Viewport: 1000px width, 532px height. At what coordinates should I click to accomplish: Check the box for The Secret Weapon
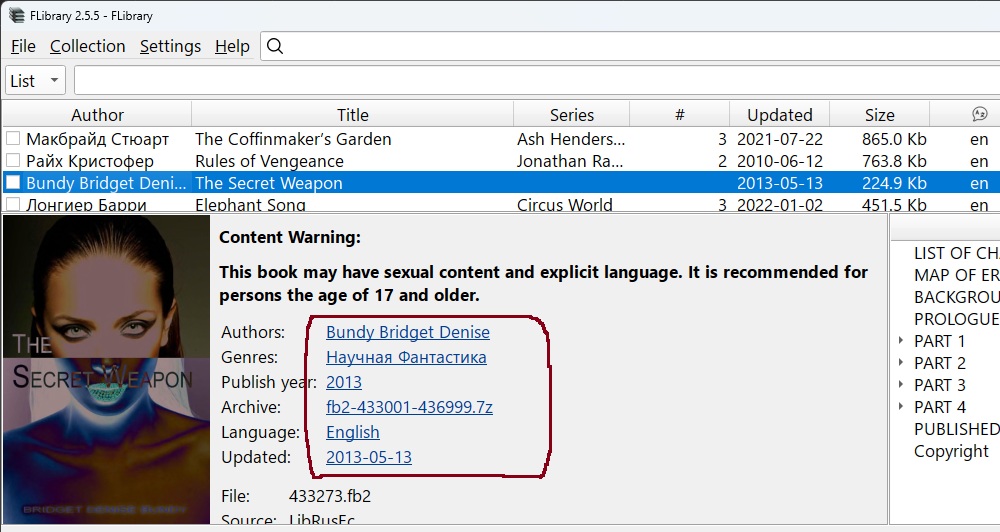pos(13,182)
